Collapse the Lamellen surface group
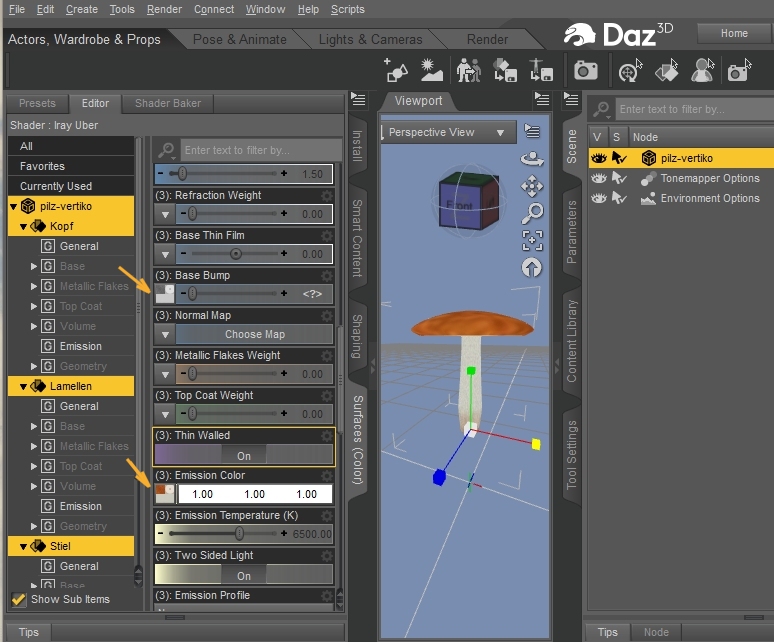 click(23, 386)
